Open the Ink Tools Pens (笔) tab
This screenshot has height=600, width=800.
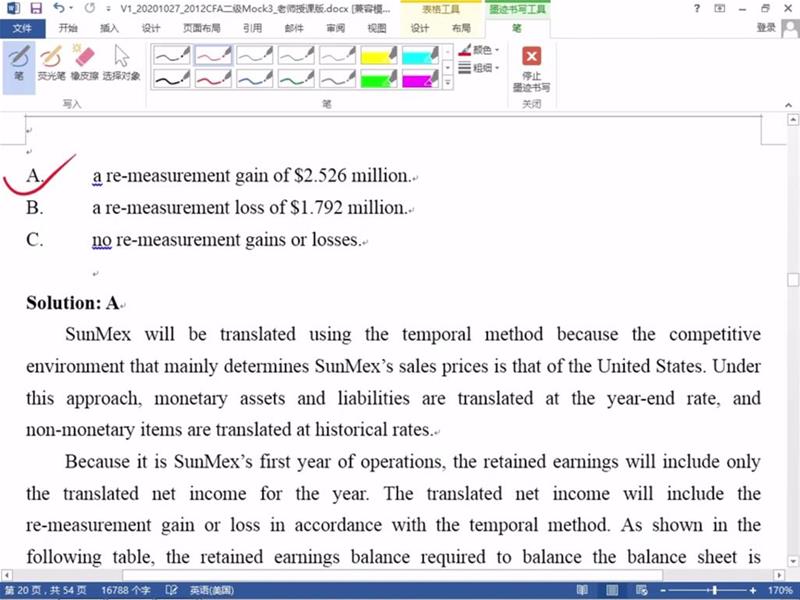click(x=517, y=28)
